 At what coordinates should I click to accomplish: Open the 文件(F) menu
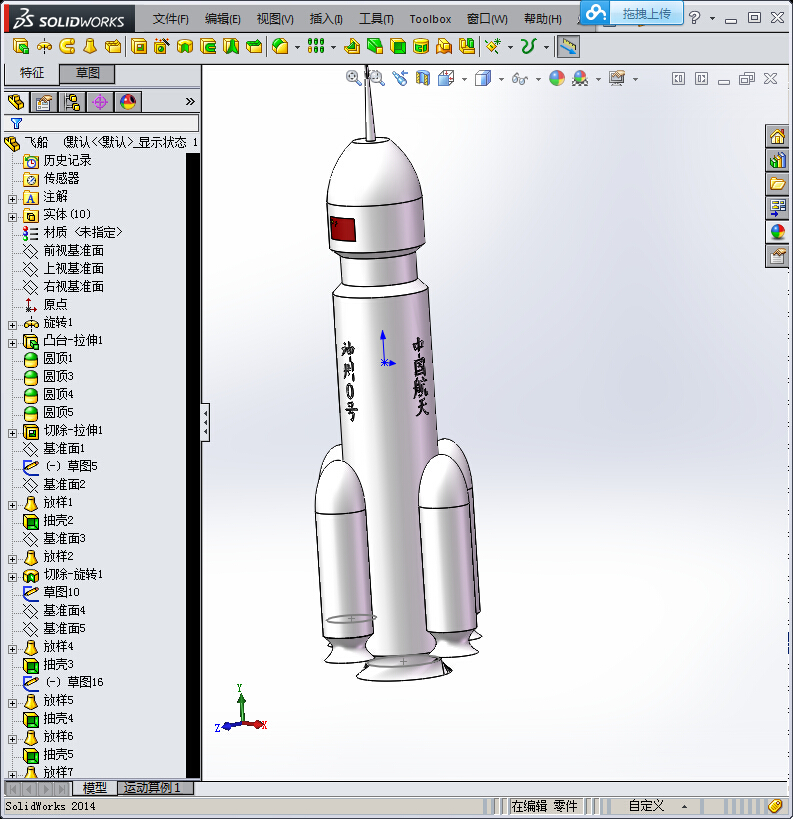point(170,19)
